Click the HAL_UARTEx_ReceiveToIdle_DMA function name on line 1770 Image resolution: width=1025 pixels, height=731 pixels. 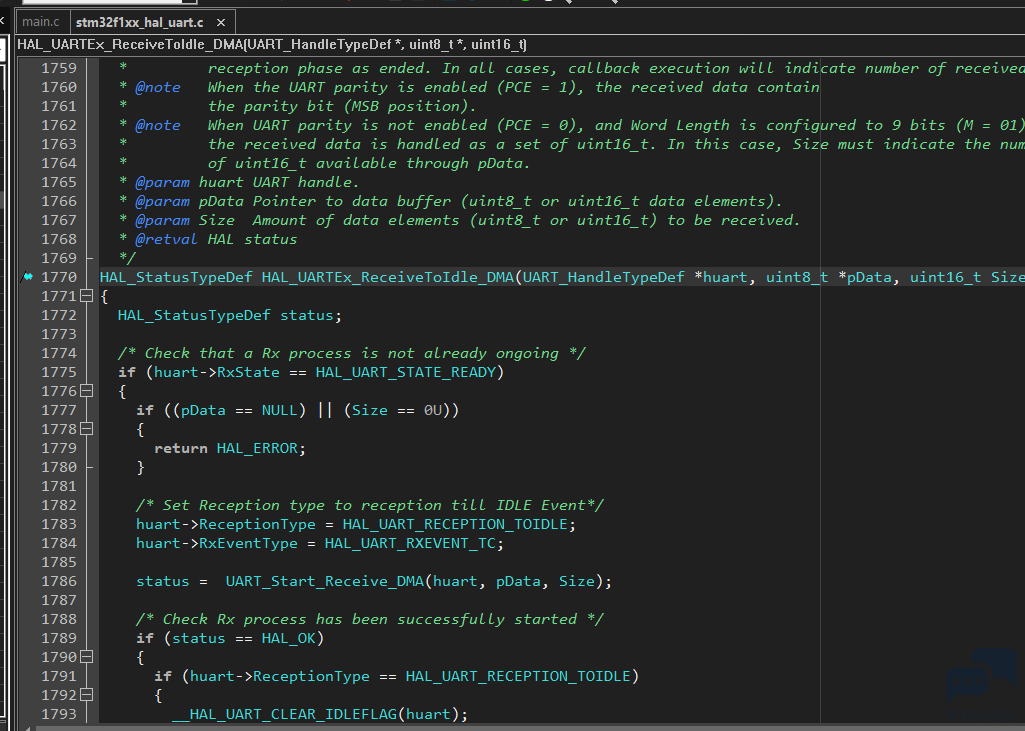tap(387, 277)
